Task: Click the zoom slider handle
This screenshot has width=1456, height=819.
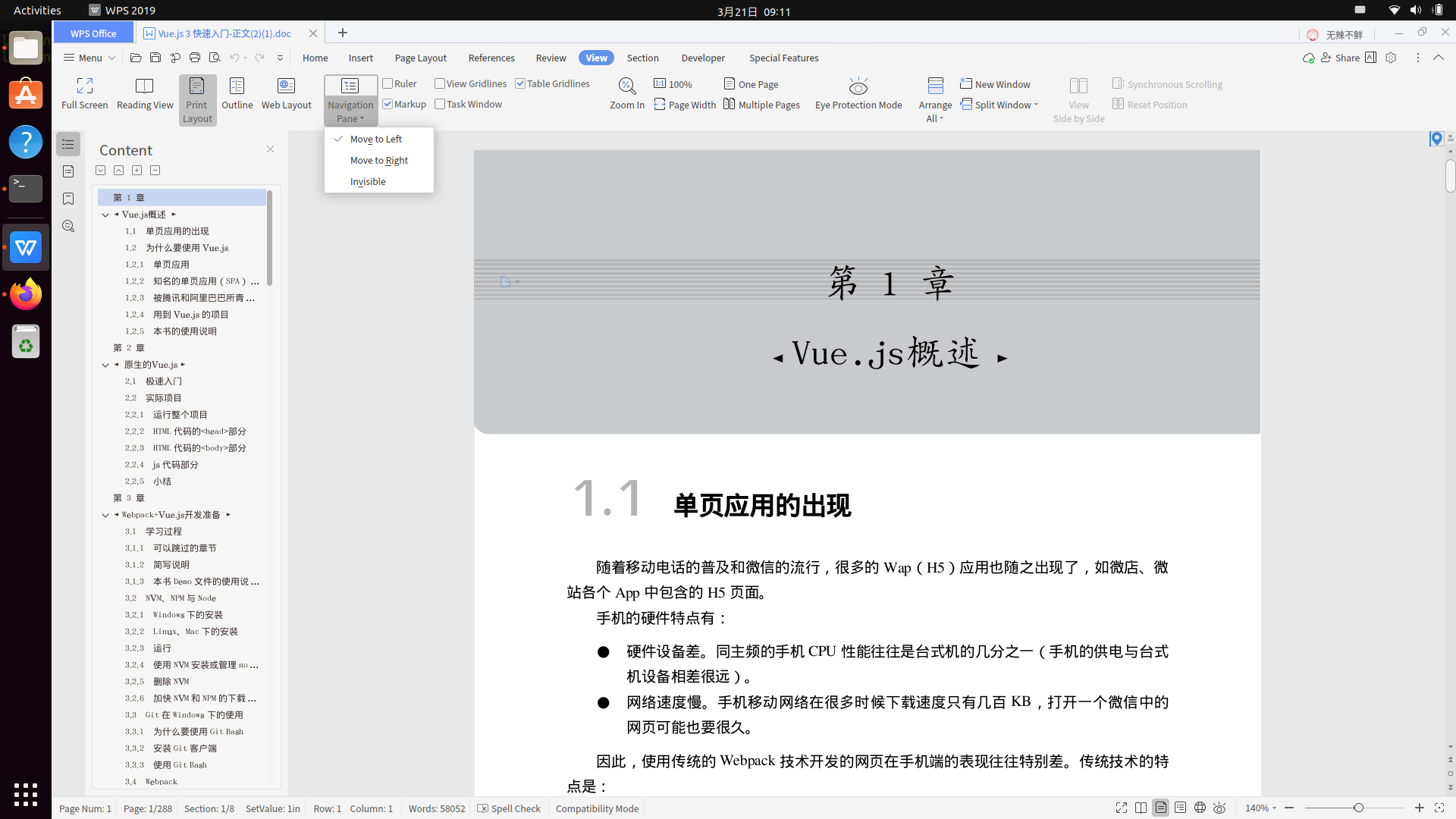Action: (x=1358, y=808)
